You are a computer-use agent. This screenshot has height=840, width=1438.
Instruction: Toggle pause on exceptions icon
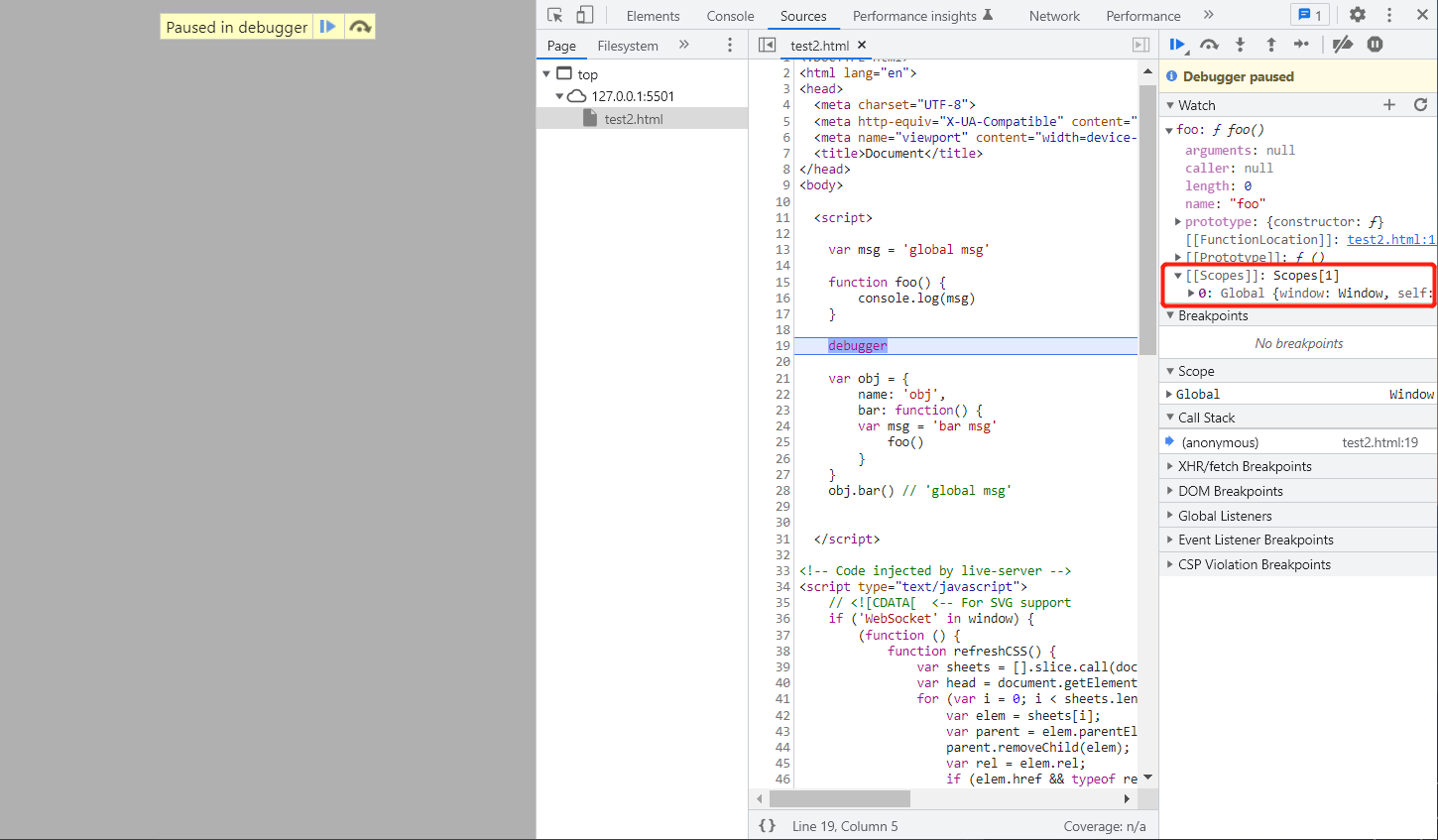coord(1375,45)
